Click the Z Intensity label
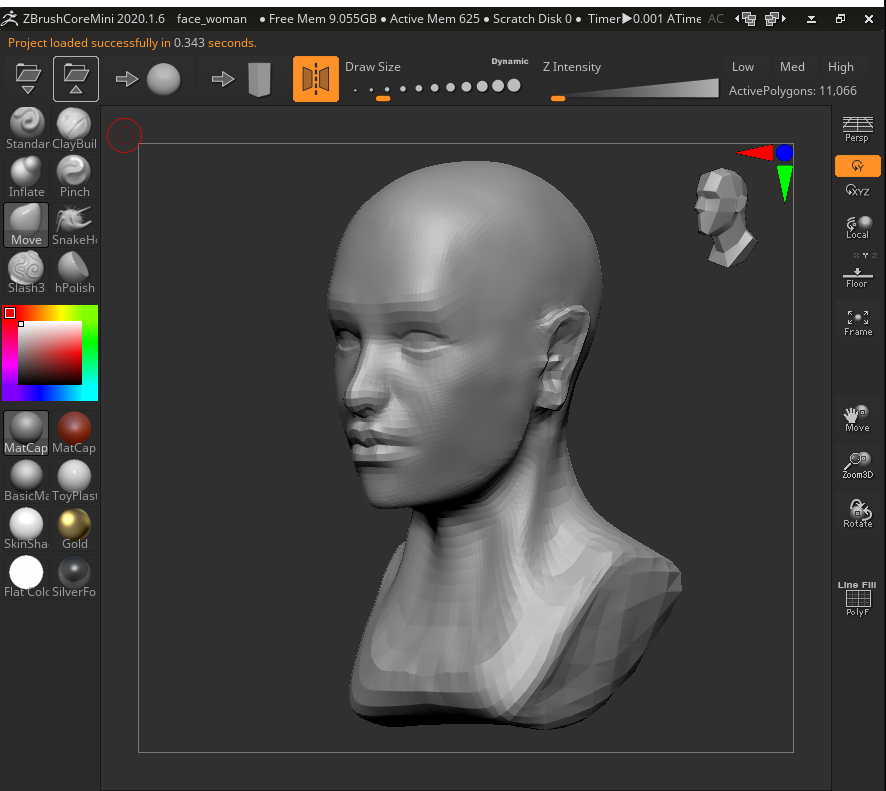The width and height of the screenshot is (886, 791). (572, 67)
